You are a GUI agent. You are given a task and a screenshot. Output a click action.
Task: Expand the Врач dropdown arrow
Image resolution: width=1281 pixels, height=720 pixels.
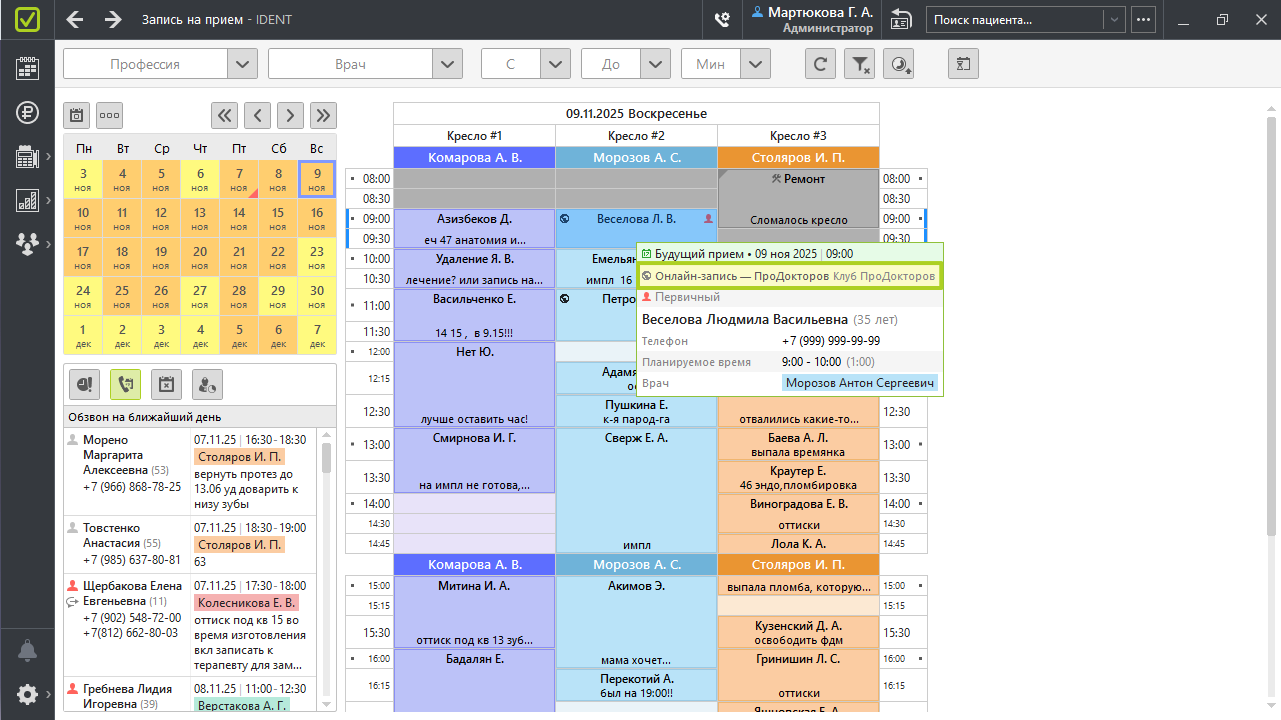click(x=447, y=64)
